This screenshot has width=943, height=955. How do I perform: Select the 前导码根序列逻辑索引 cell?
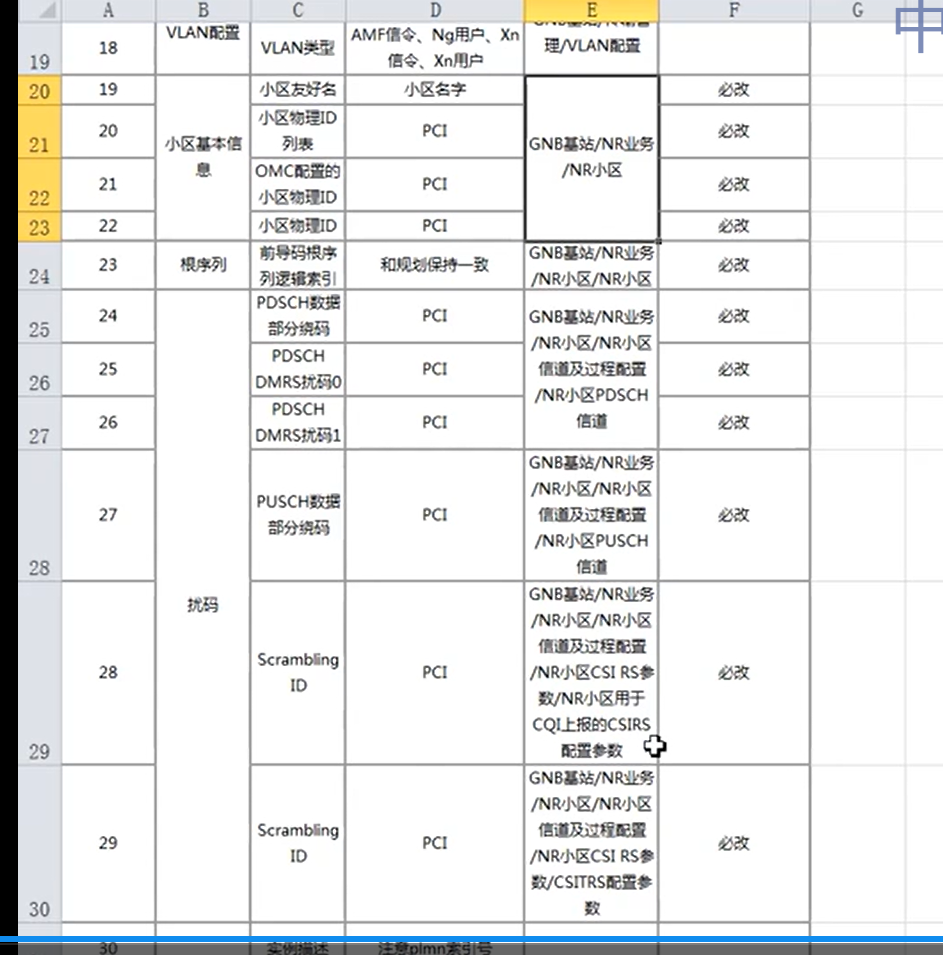[x=298, y=266]
